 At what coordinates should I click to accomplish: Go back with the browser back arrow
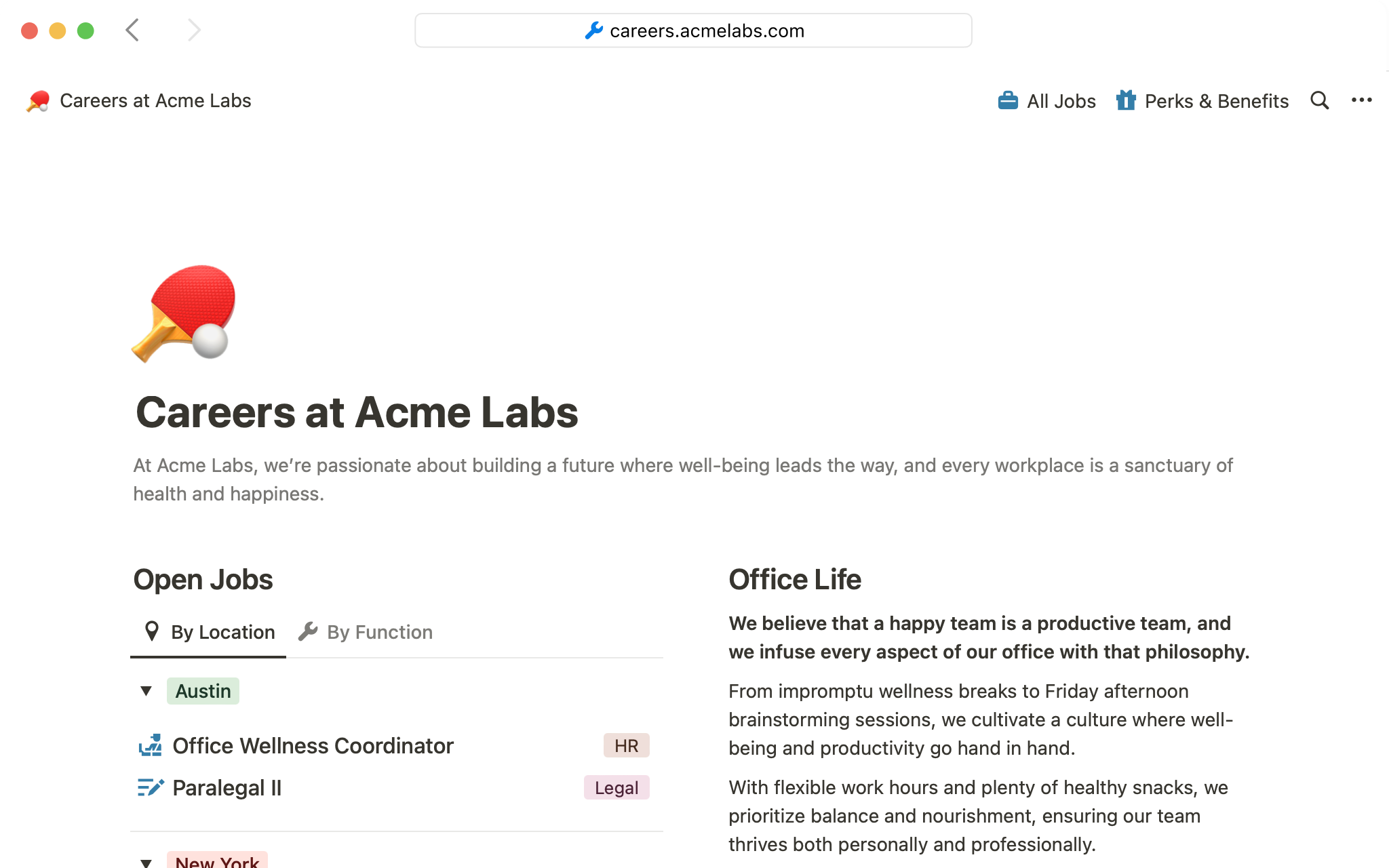132,30
